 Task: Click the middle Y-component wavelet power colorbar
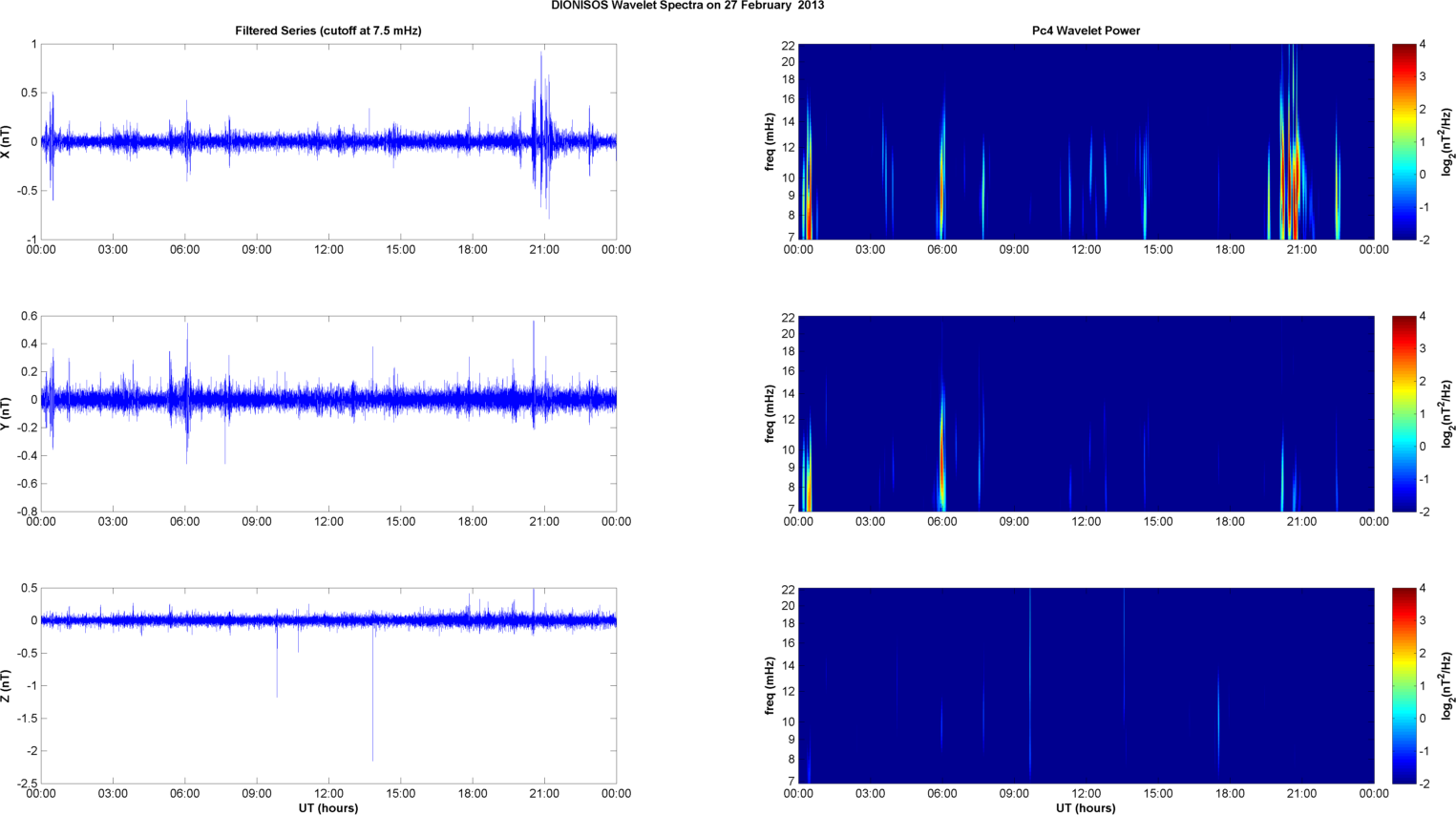tap(1403, 413)
